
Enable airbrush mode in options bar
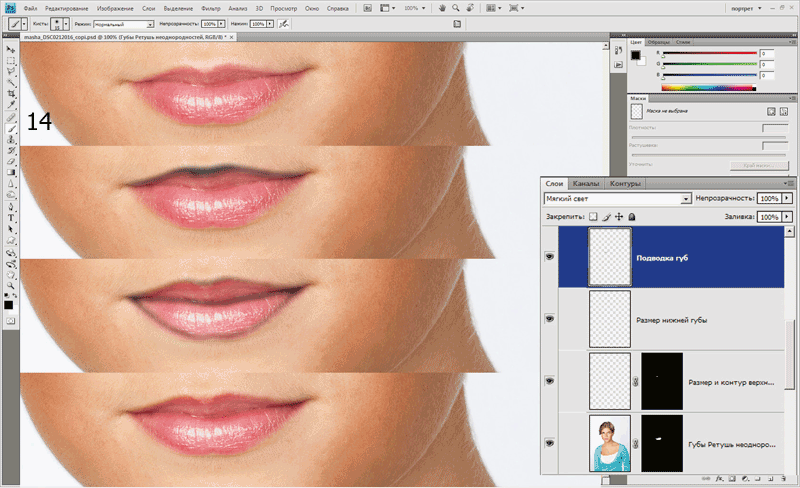[284, 24]
